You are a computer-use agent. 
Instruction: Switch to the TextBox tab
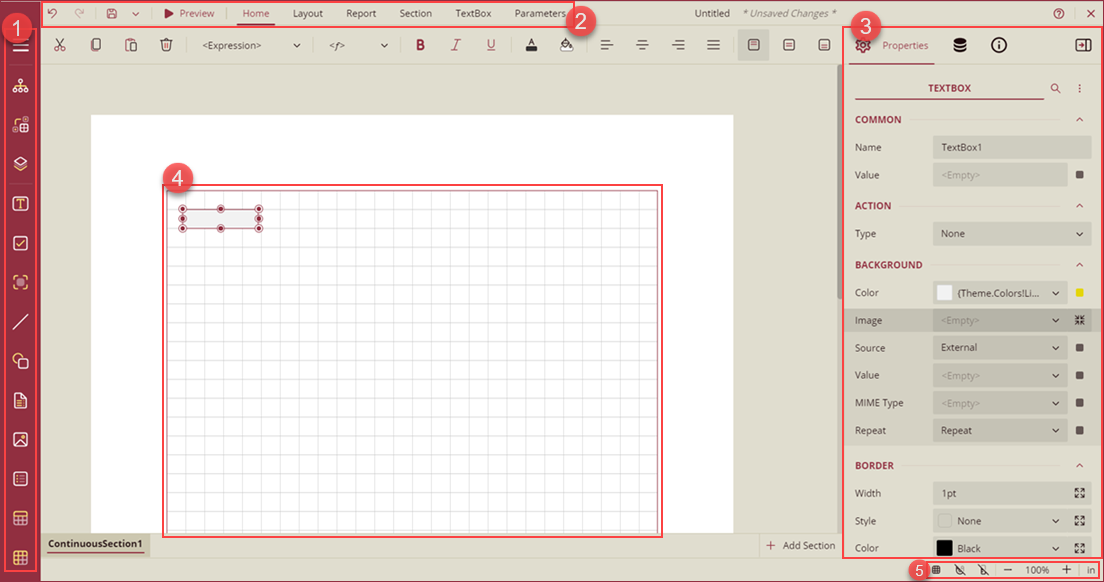473,13
